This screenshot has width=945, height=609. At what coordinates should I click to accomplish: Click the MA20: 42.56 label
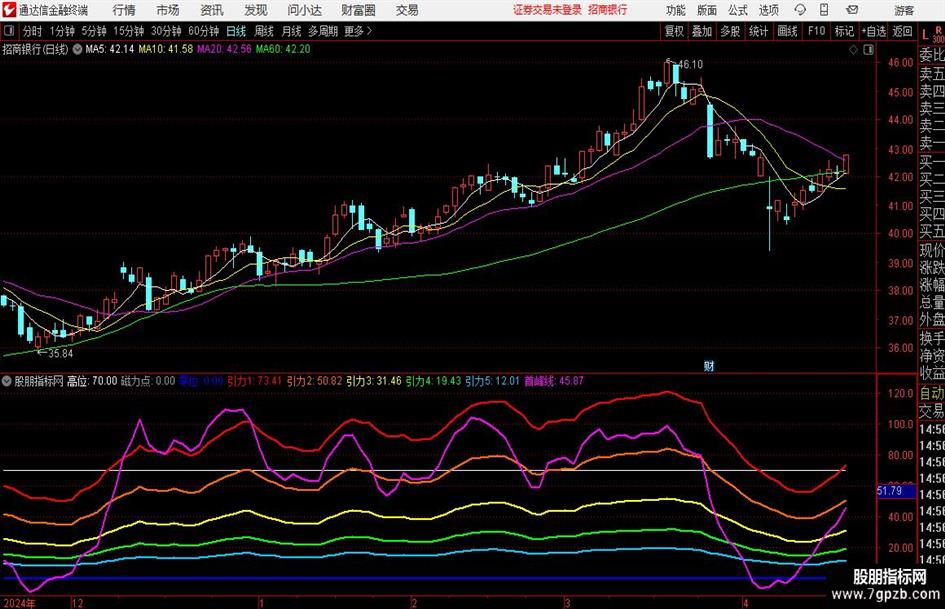tap(224, 49)
